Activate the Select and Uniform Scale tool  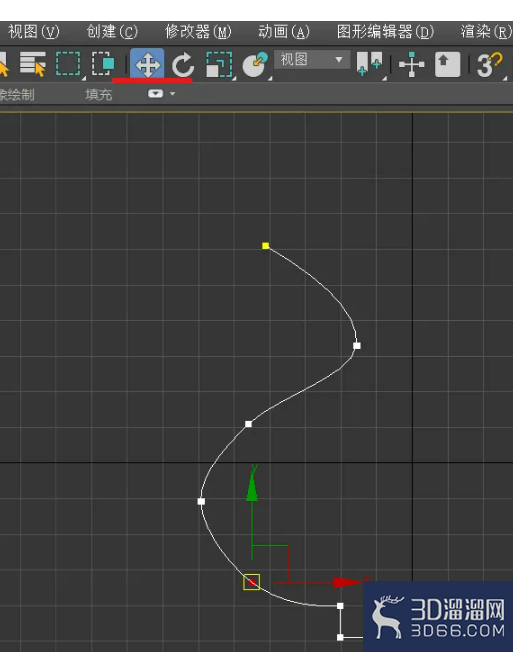220,64
